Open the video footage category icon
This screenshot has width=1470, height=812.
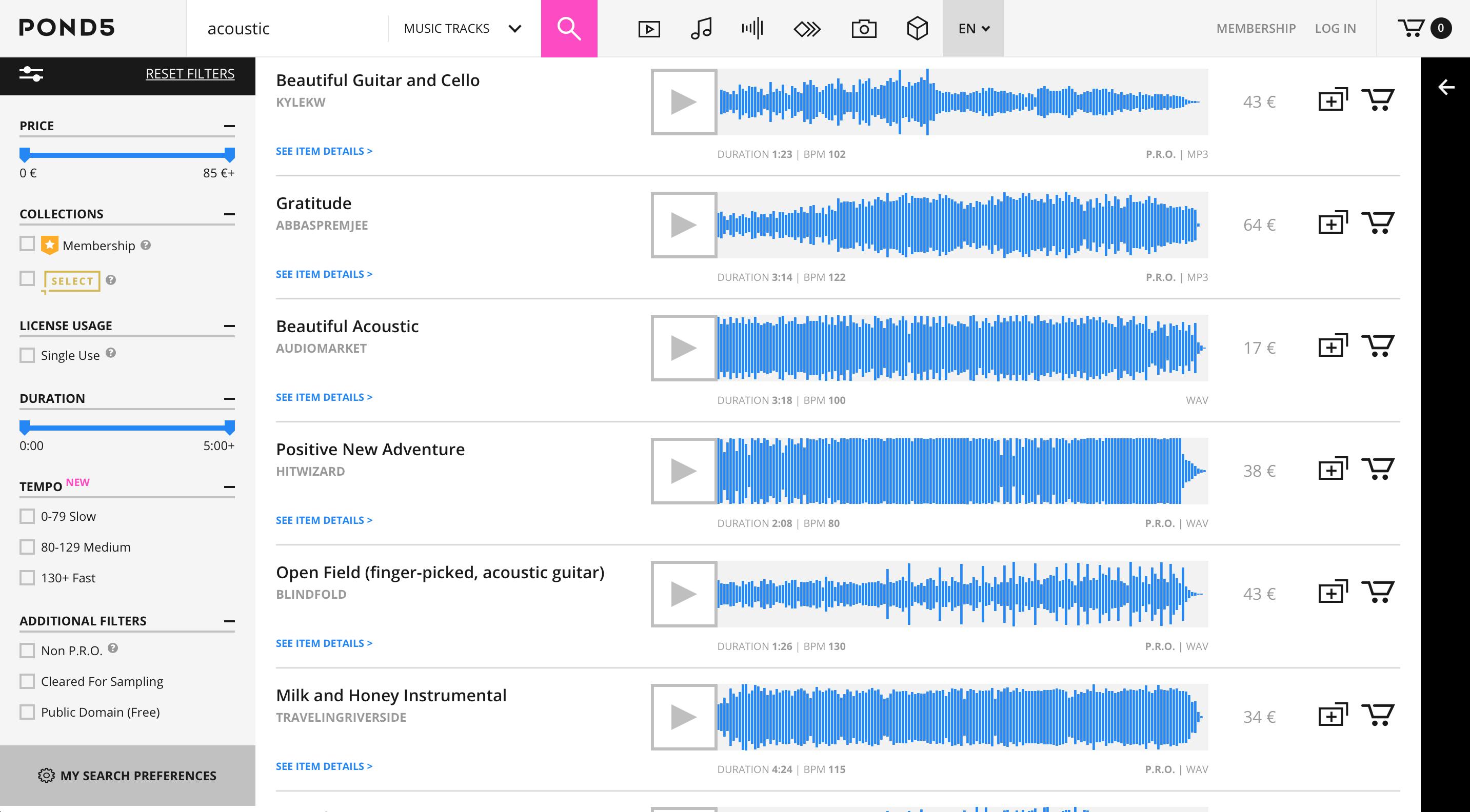649,29
